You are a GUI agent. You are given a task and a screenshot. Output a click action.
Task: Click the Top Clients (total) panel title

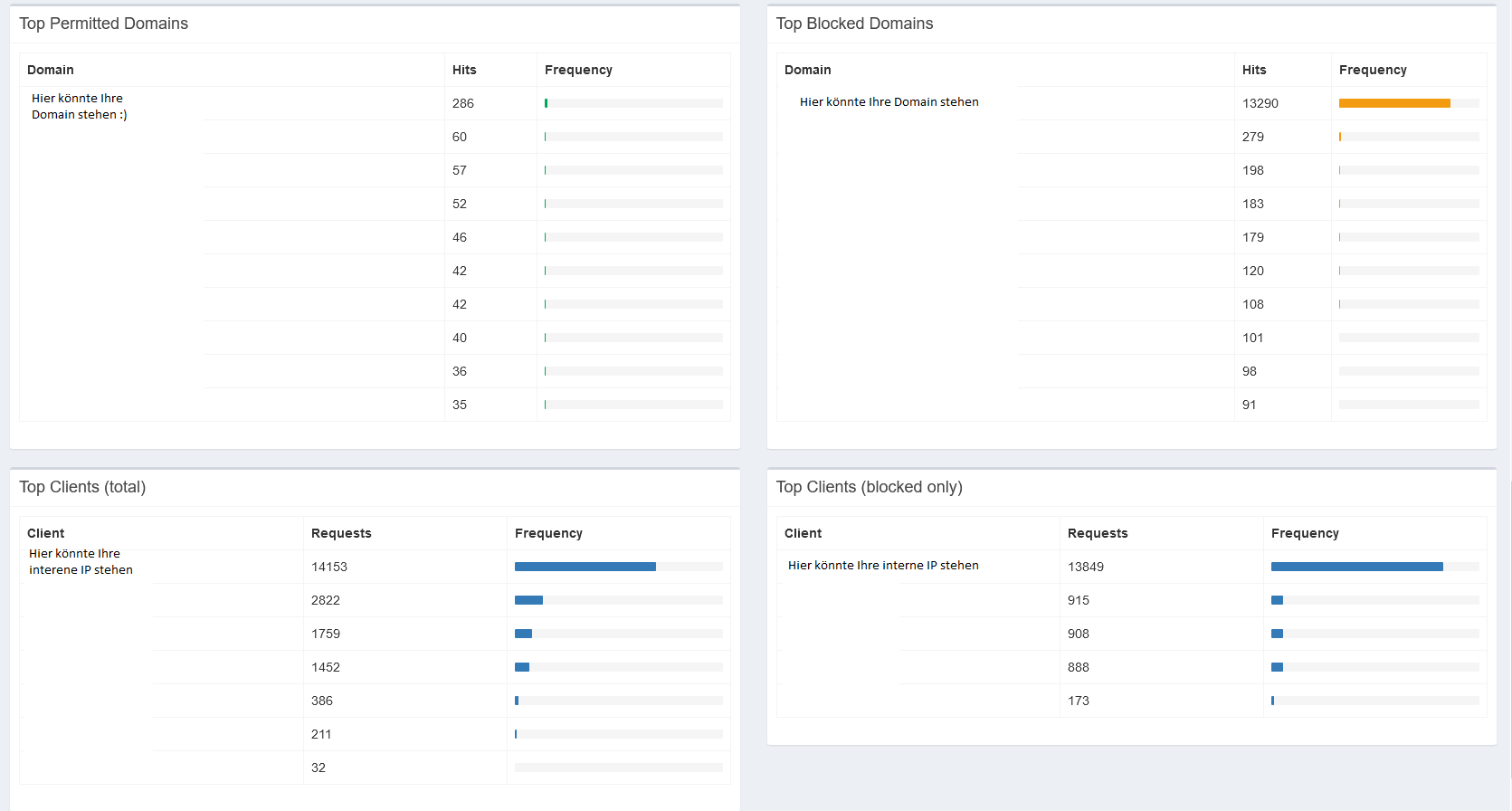[x=82, y=487]
